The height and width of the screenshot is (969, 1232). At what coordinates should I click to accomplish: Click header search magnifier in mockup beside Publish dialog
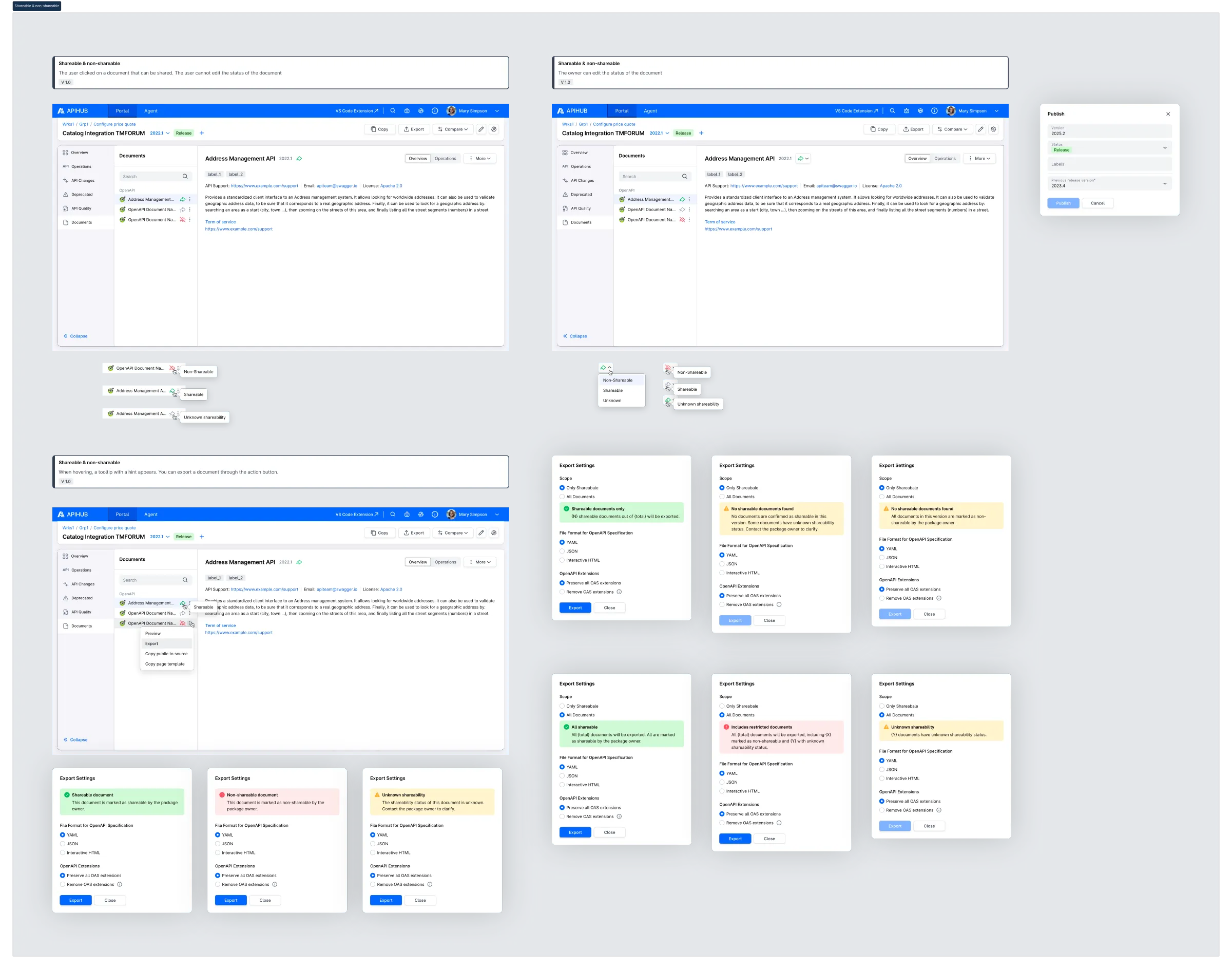[x=892, y=111]
